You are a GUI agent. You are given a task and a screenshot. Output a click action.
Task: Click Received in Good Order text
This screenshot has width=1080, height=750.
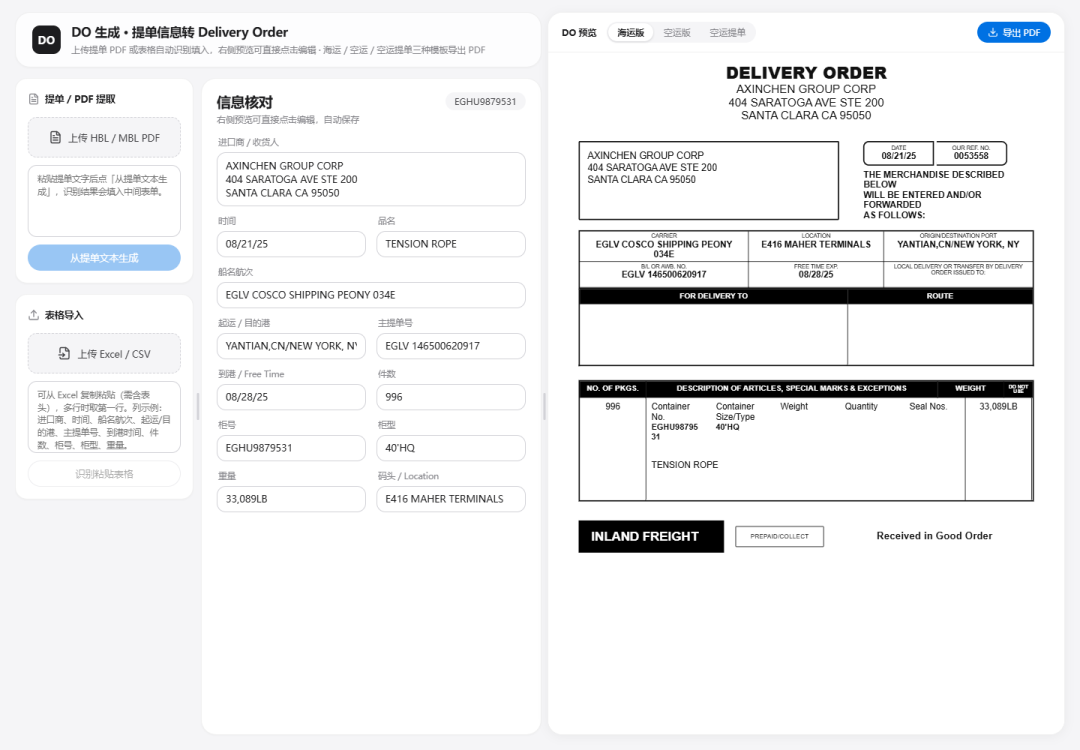pyautogui.click(x=934, y=536)
